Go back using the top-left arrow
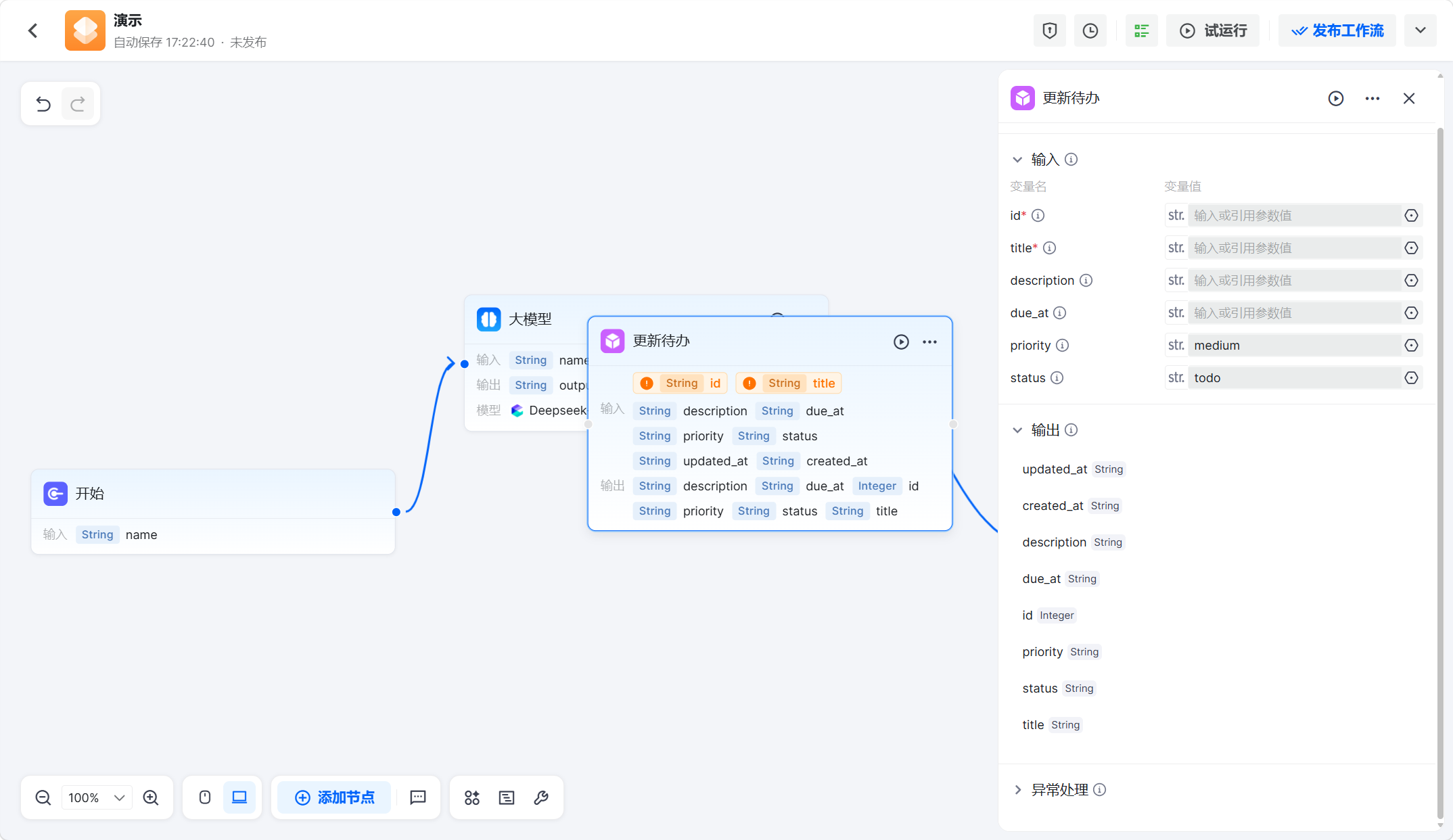Image resolution: width=1453 pixels, height=840 pixels. [x=32, y=30]
